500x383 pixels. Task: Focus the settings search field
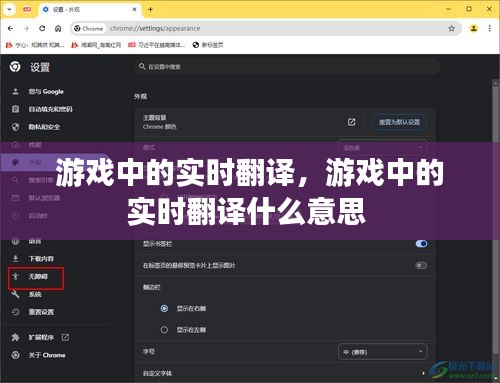coord(287,67)
